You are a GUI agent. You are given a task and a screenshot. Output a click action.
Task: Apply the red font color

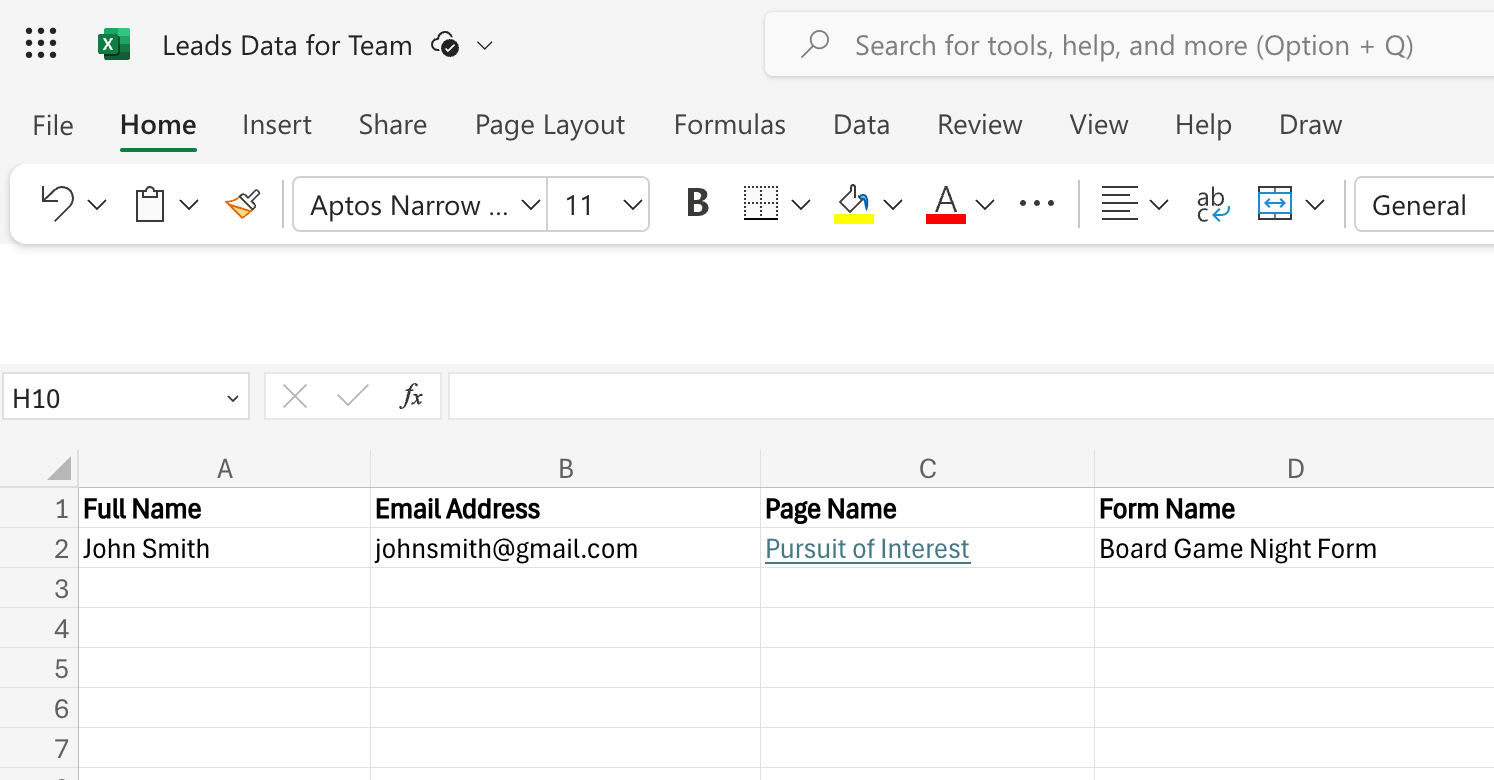click(x=946, y=204)
